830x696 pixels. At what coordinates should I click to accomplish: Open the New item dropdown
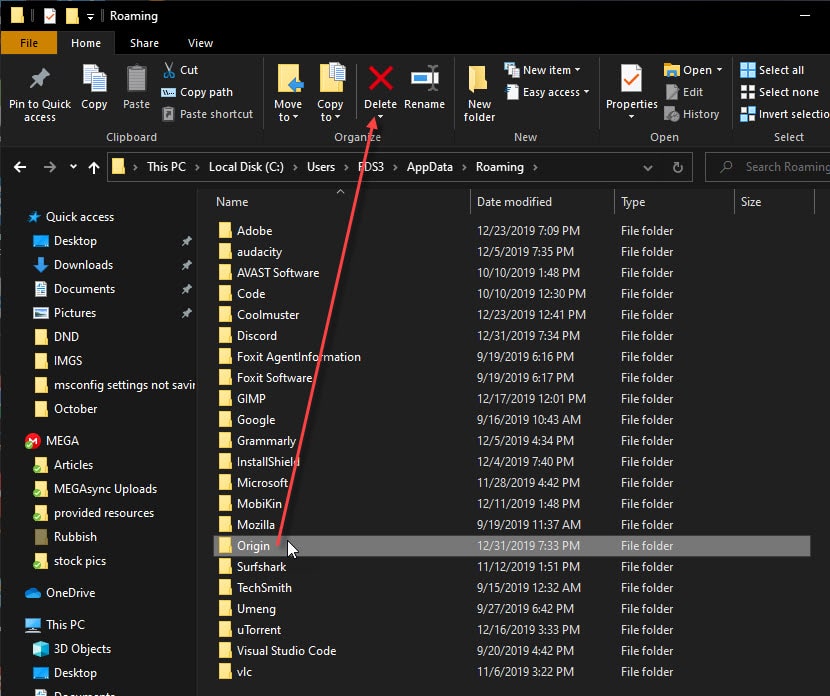pyautogui.click(x=542, y=70)
